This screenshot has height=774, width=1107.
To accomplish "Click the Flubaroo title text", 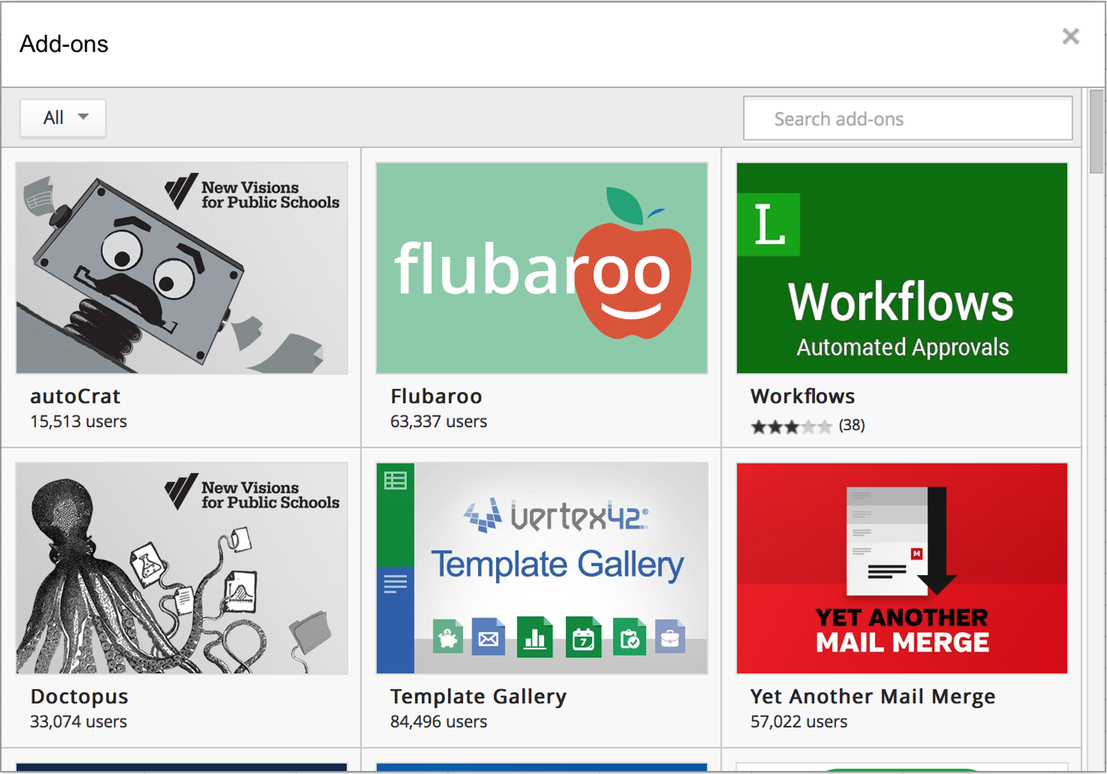I will (x=436, y=396).
